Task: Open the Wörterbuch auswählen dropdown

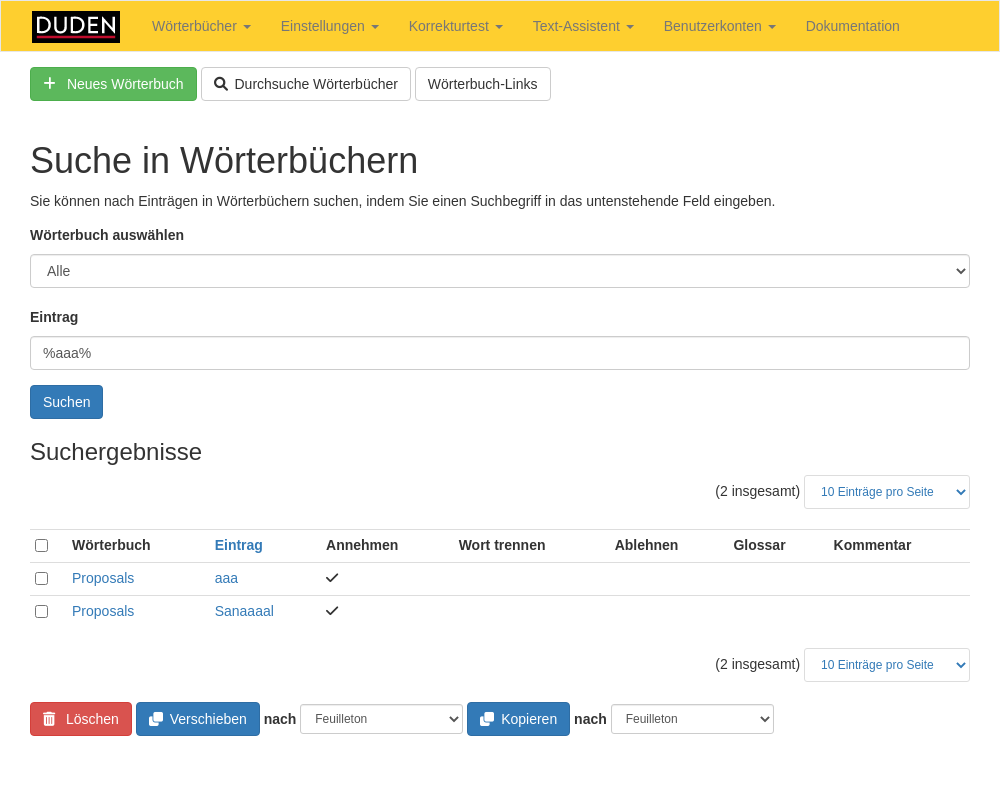Action: (x=500, y=271)
